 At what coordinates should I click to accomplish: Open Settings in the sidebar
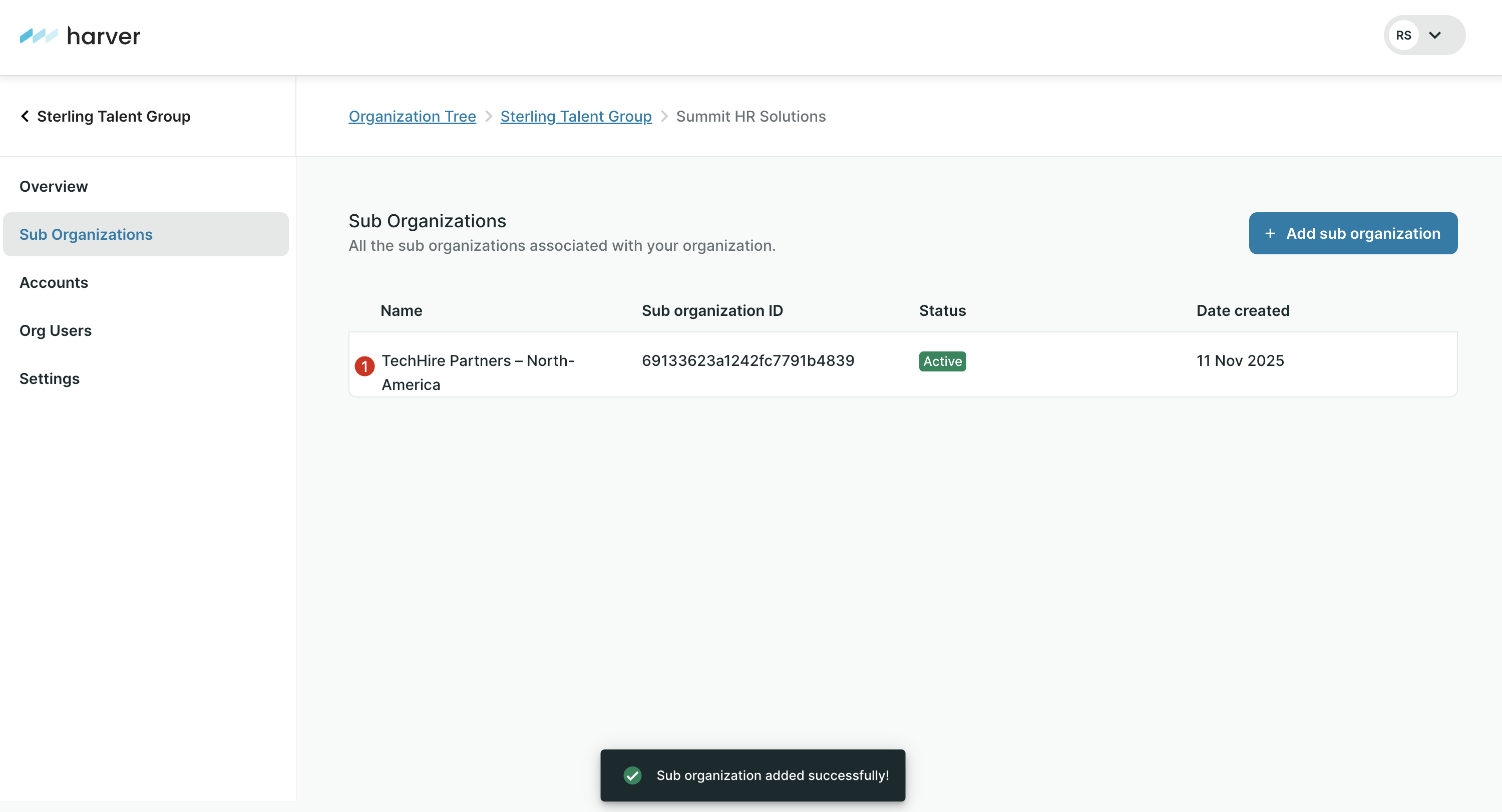[x=50, y=379]
